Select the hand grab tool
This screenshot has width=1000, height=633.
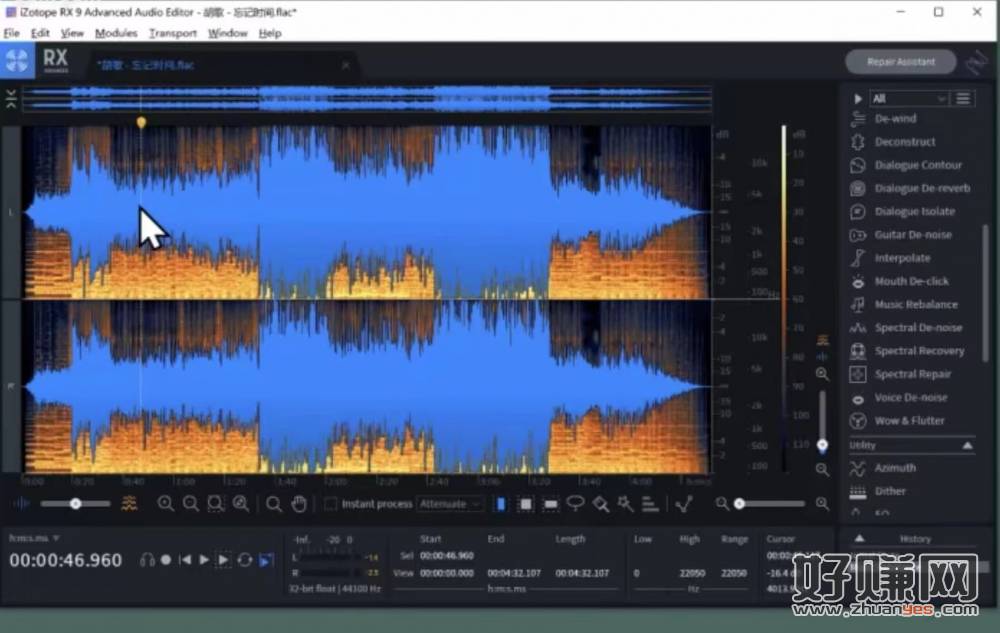pyautogui.click(x=298, y=504)
